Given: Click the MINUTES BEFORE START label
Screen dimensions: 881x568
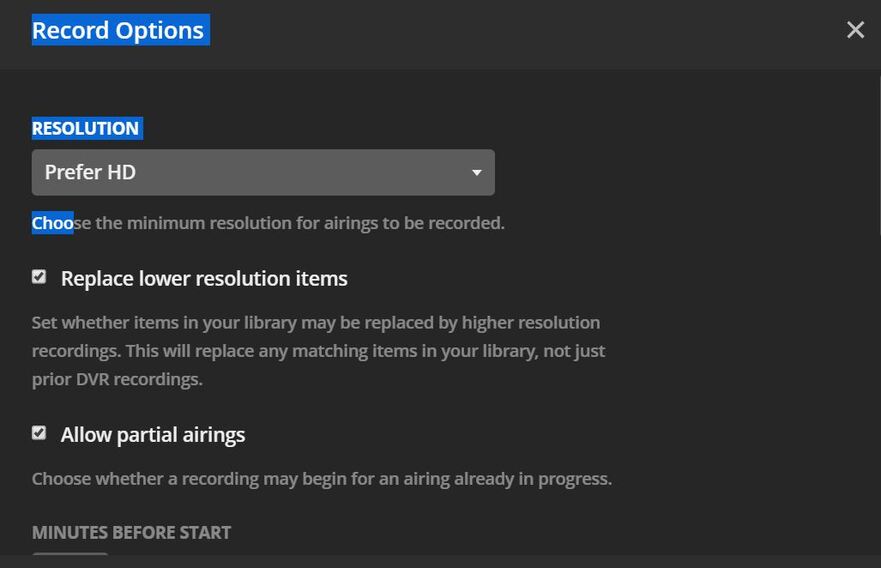Looking at the screenshot, I should click(131, 533).
